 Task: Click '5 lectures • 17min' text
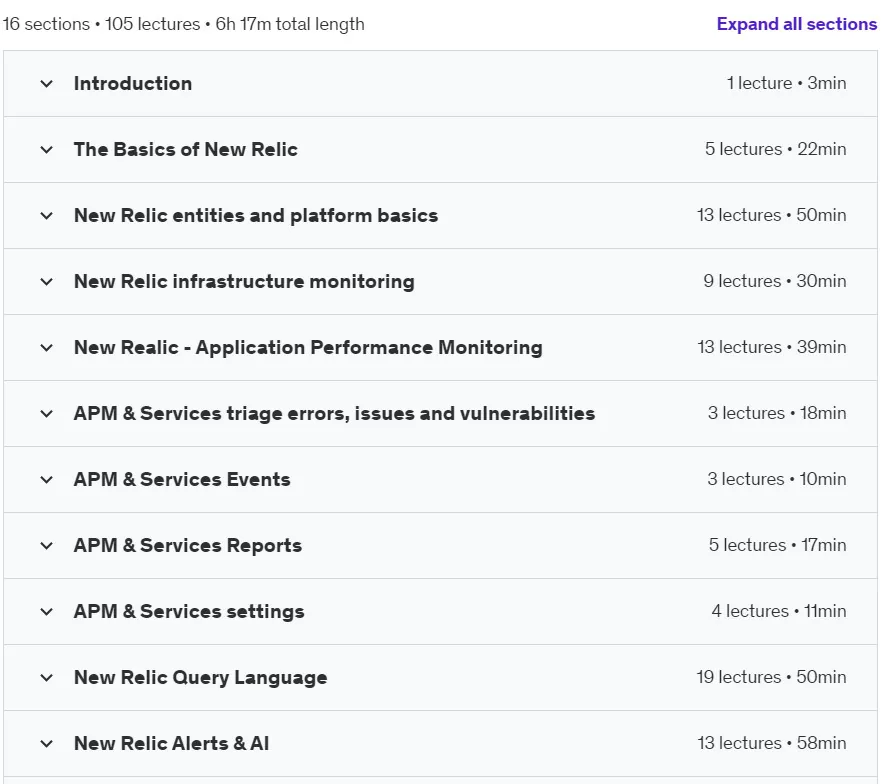(x=777, y=545)
